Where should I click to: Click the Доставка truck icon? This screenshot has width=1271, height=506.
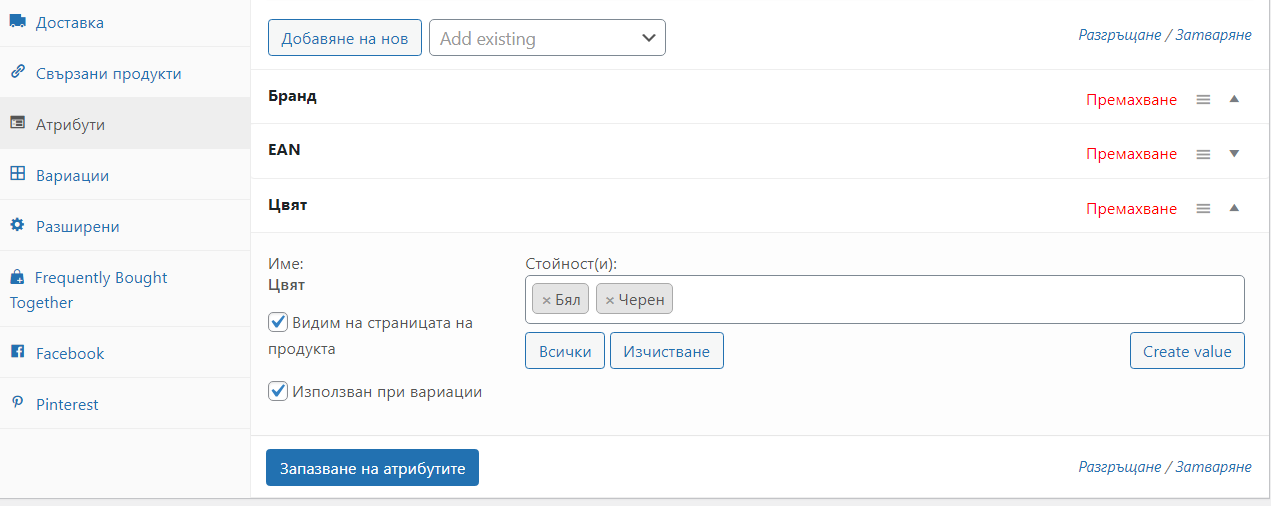pyautogui.click(x=17, y=21)
